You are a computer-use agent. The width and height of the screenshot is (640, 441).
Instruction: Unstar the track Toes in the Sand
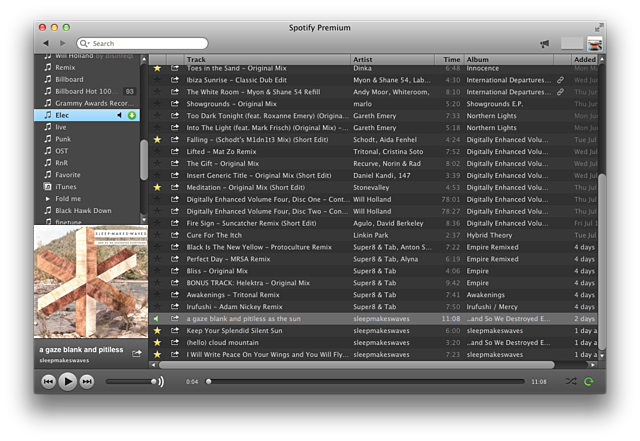[157, 68]
